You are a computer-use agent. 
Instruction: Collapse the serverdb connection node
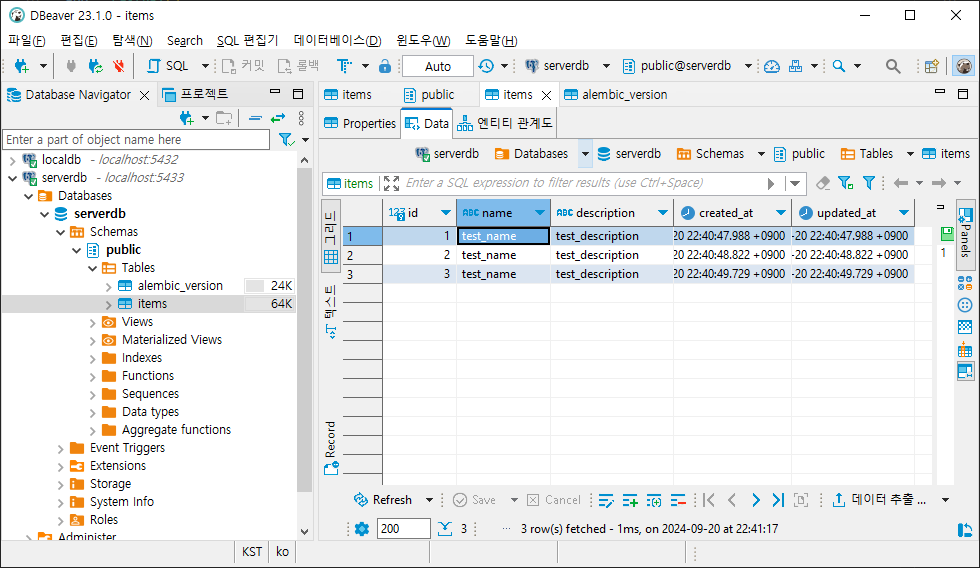point(12,178)
